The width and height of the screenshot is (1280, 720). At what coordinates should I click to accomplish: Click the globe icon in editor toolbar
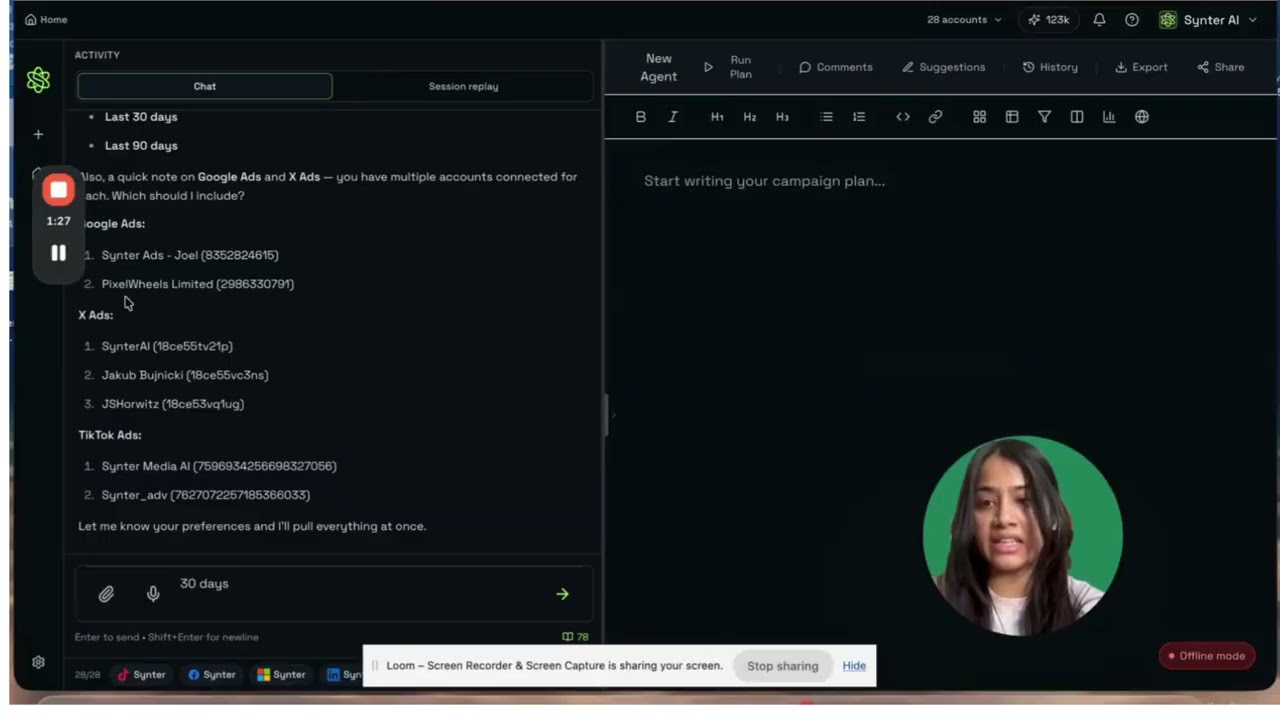1141,117
